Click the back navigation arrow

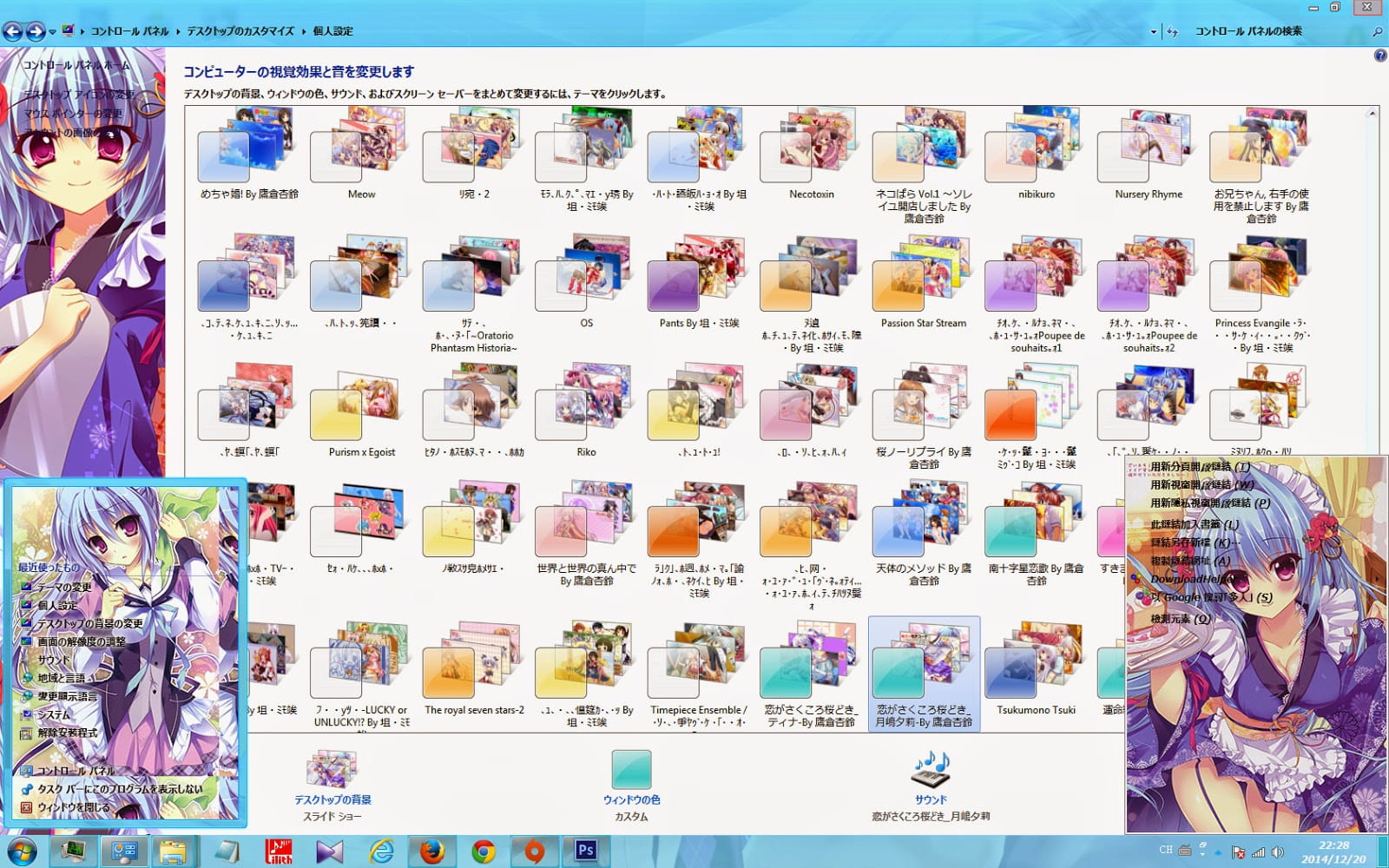[13, 30]
